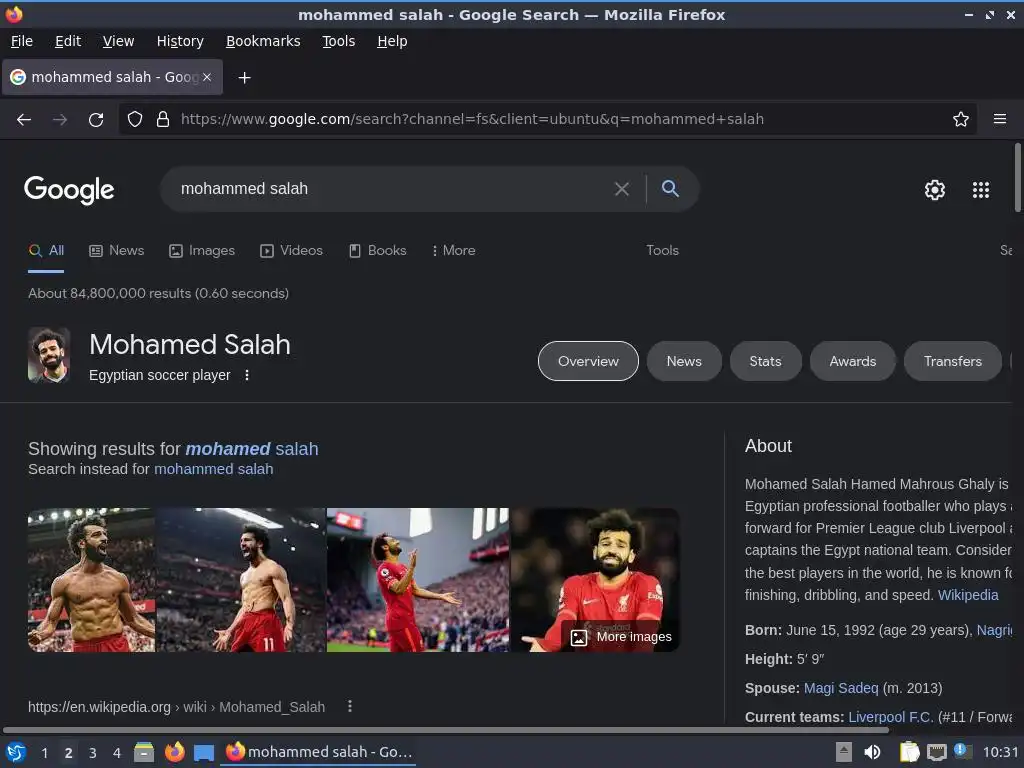Open the Bookmarks menu
Screen dimensions: 1024x768
pyautogui.click(x=263, y=41)
